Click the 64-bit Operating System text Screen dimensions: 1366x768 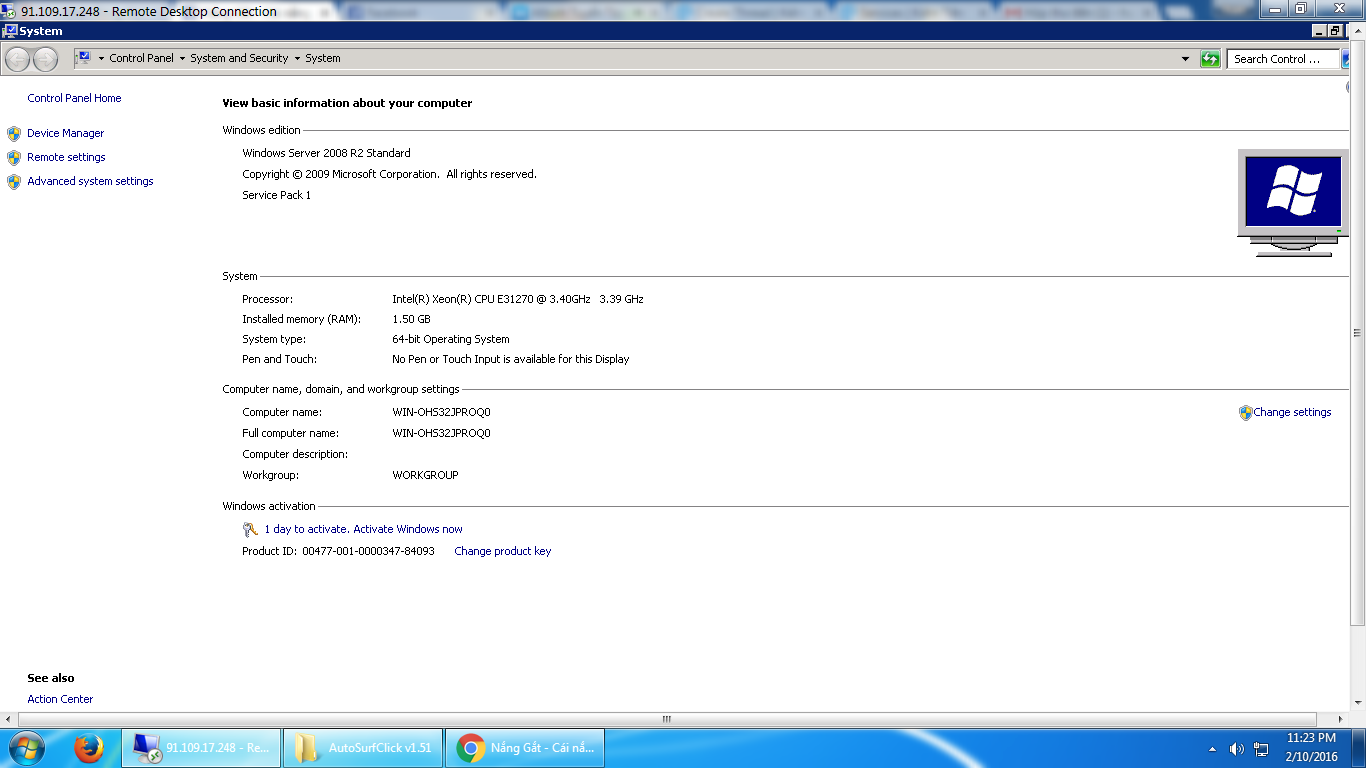[x=451, y=339]
